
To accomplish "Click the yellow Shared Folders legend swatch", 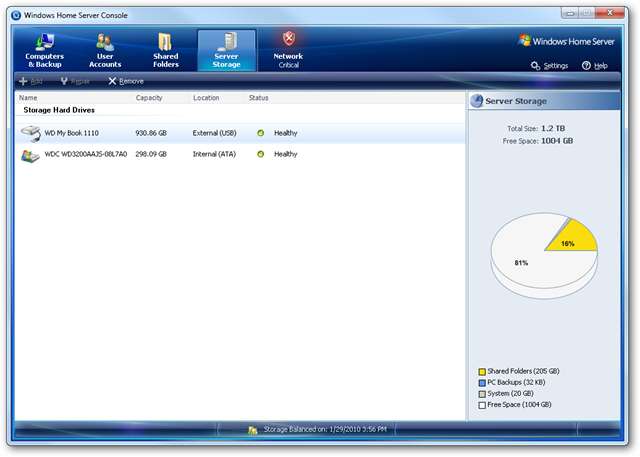I will pyautogui.click(x=482, y=372).
